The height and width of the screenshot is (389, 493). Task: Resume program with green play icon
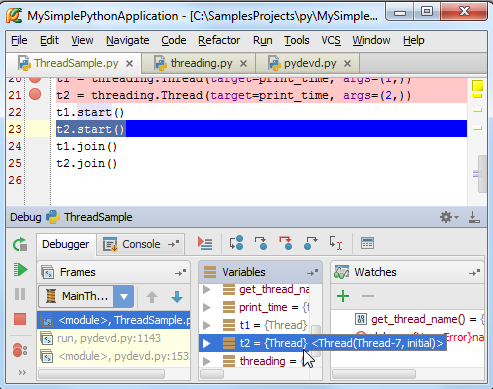coord(20,269)
